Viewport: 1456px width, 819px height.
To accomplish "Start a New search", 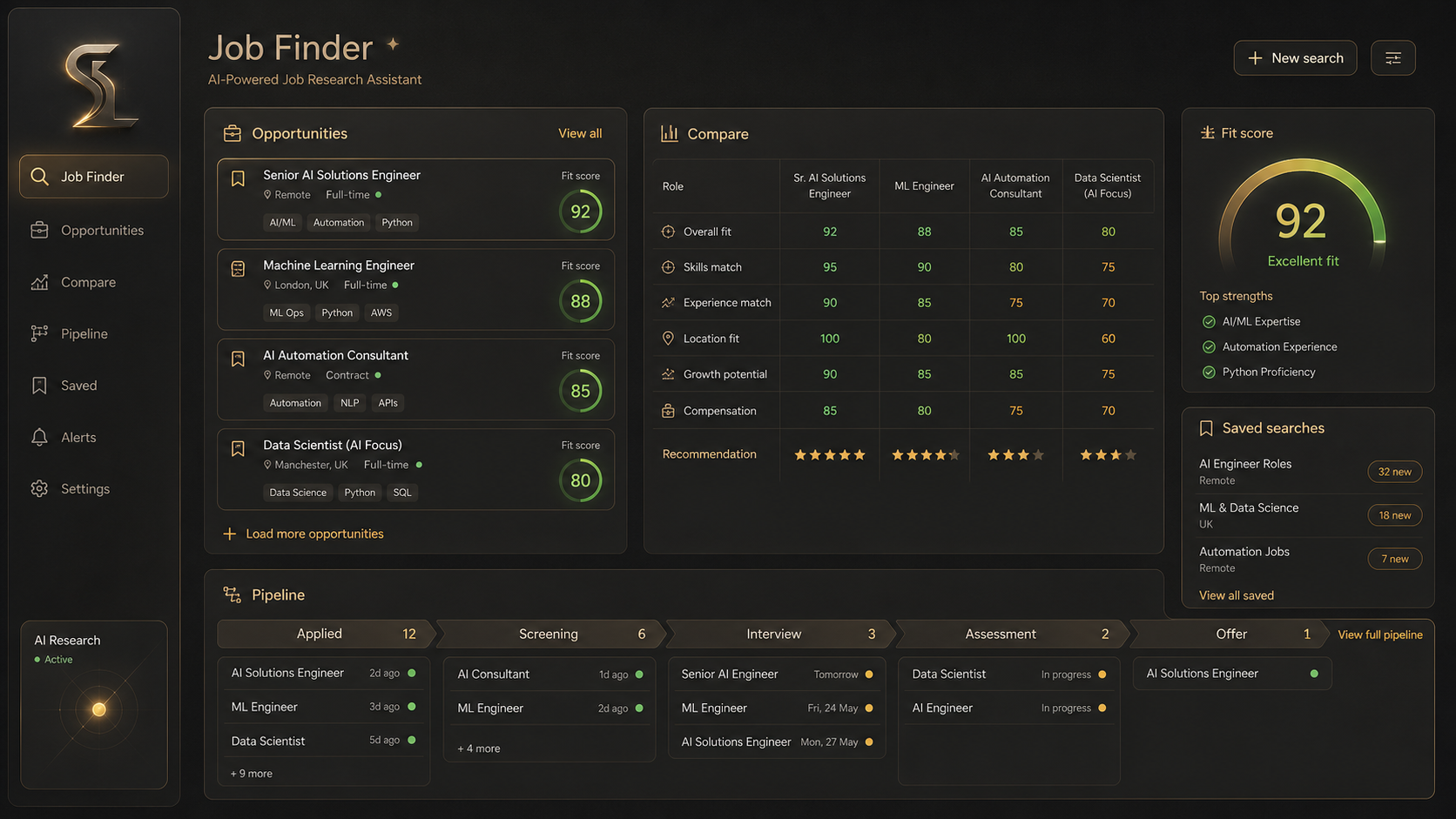I will click(1295, 58).
